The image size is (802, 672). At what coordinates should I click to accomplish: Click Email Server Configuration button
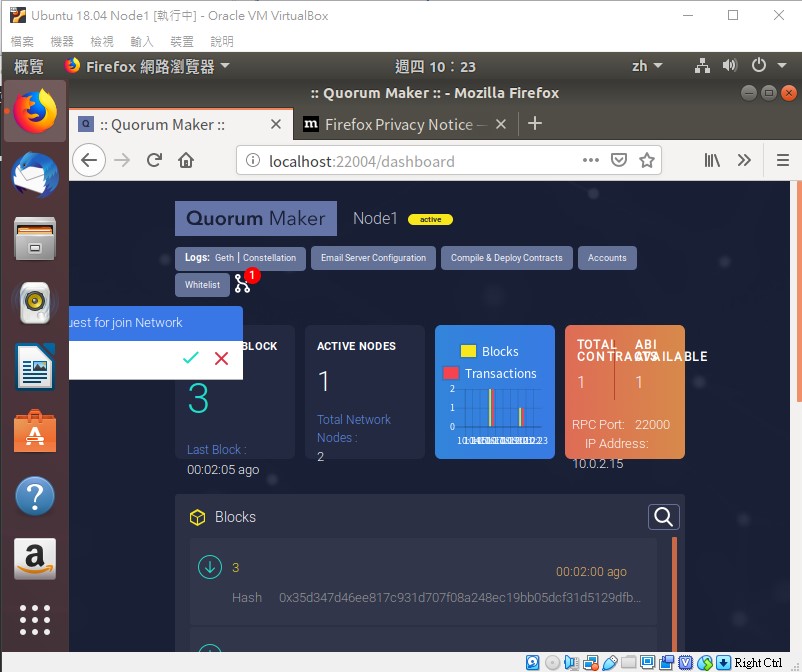click(x=373, y=258)
